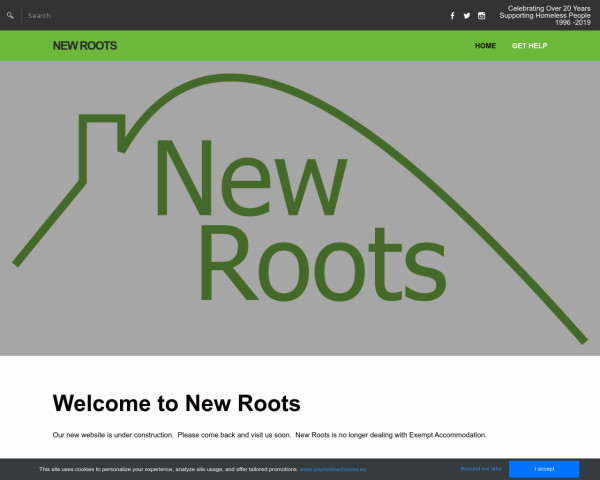The height and width of the screenshot is (480, 600).
Task: Click the under construction paragraph text
Action: [x=269, y=435]
